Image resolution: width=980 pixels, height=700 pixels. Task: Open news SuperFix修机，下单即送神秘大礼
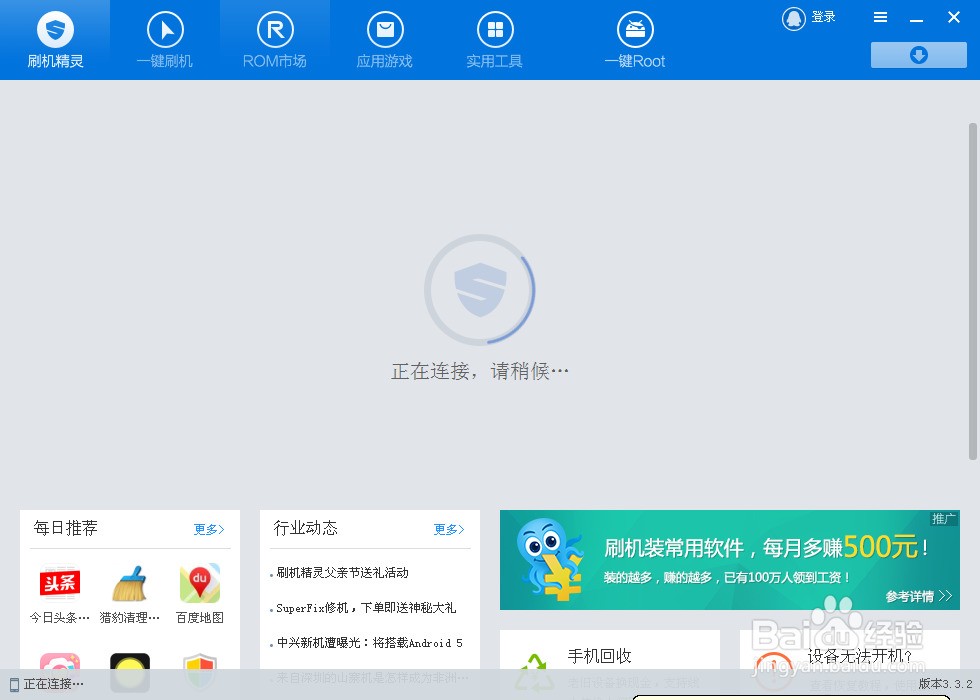point(366,608)
